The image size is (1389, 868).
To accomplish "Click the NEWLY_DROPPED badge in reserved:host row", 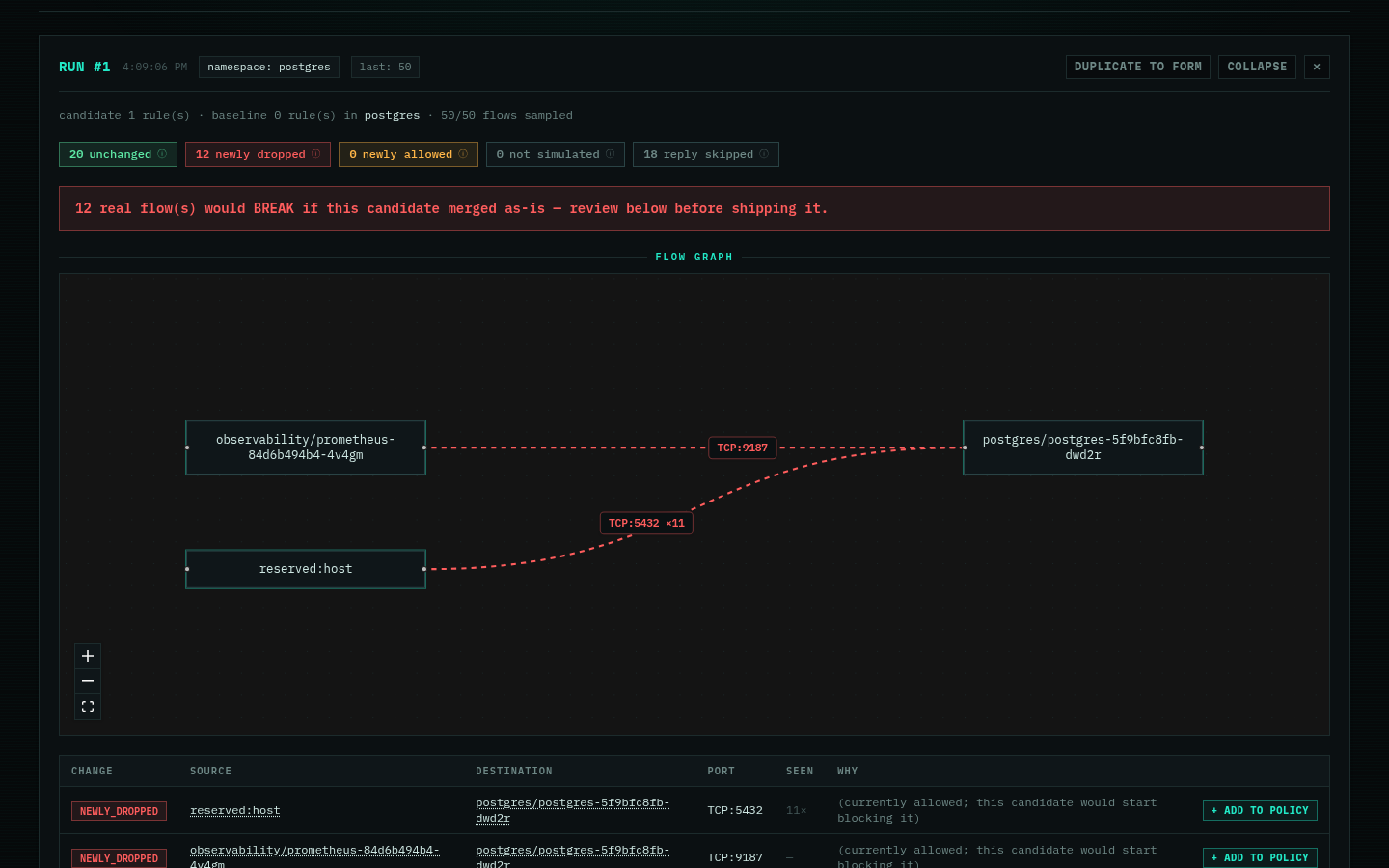I will (119, 811).
